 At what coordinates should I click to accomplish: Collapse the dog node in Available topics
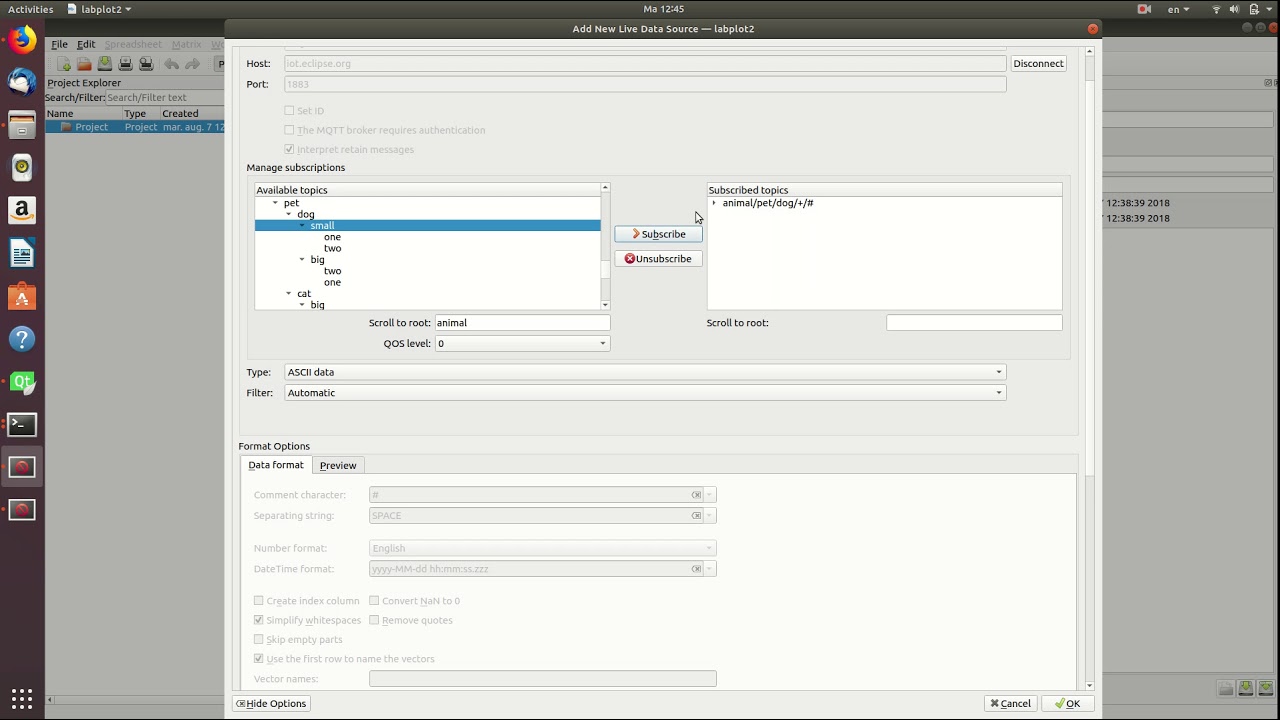(x=289, y=214)
